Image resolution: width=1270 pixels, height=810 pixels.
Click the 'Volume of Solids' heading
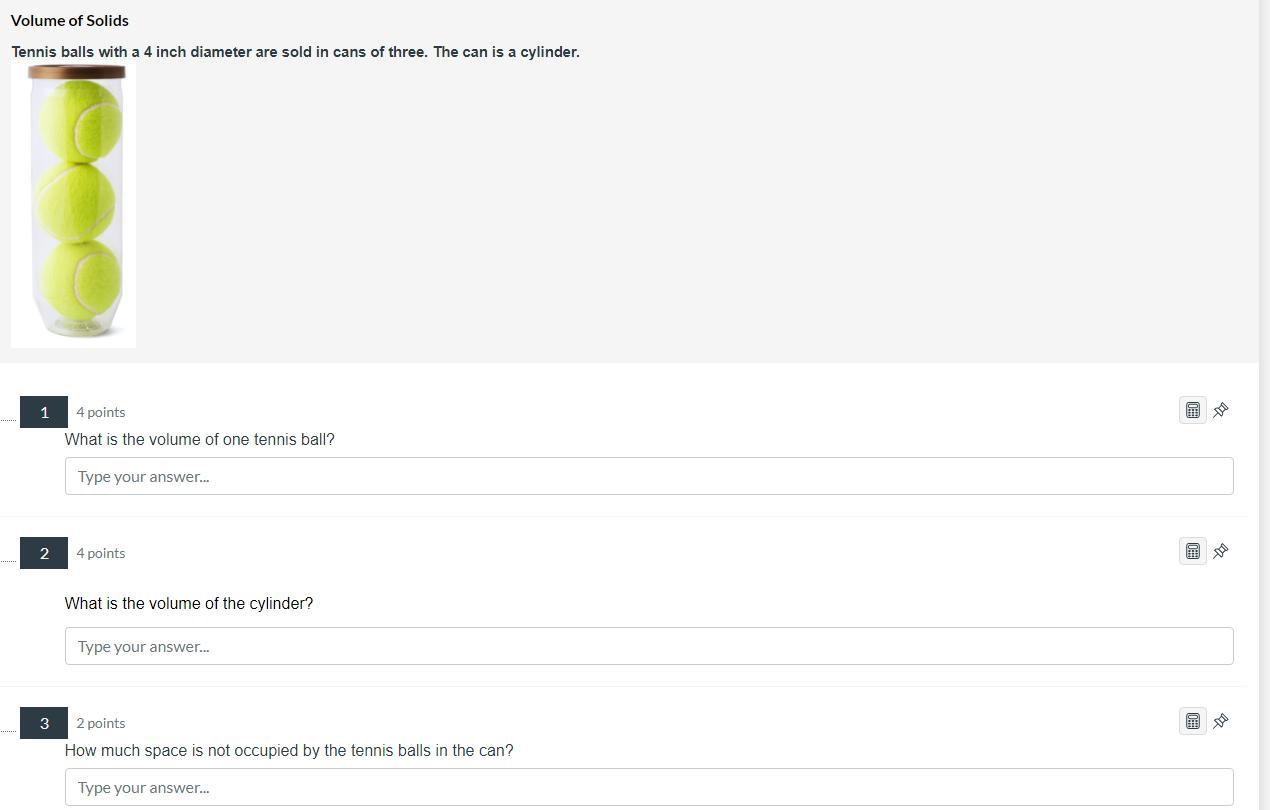point(70,20)
